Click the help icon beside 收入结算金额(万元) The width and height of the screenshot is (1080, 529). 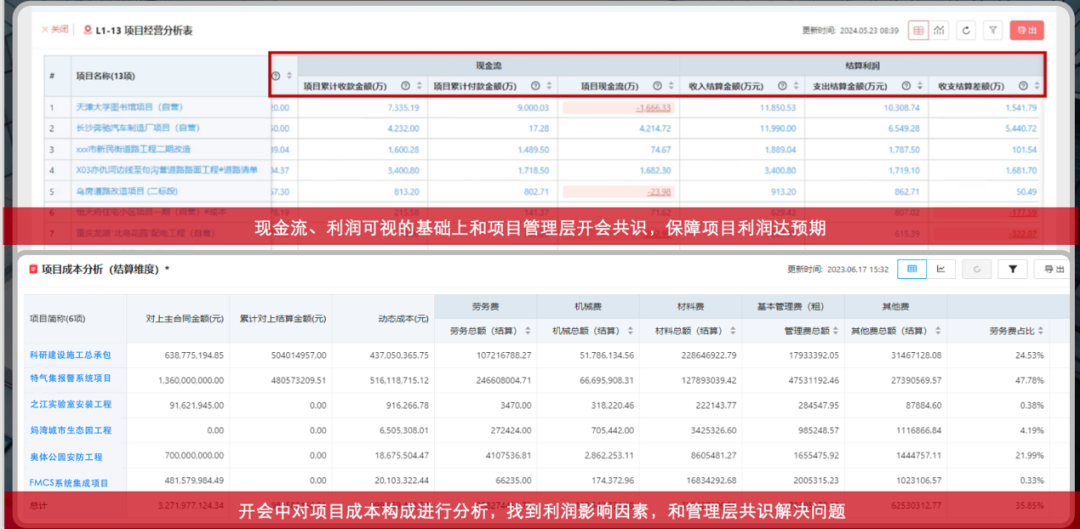tap(782, 86)
